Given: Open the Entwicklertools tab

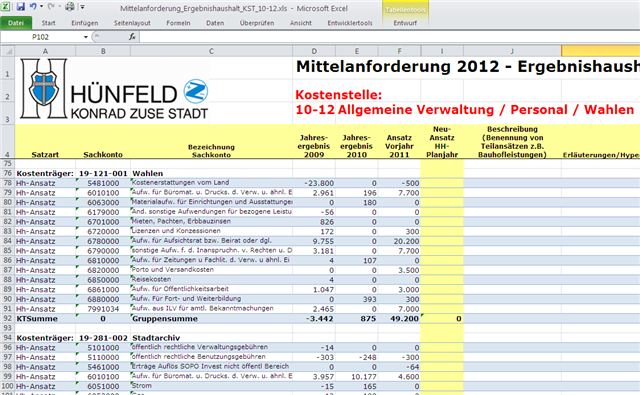Looking at the screenshot, I should click(350, 23).
